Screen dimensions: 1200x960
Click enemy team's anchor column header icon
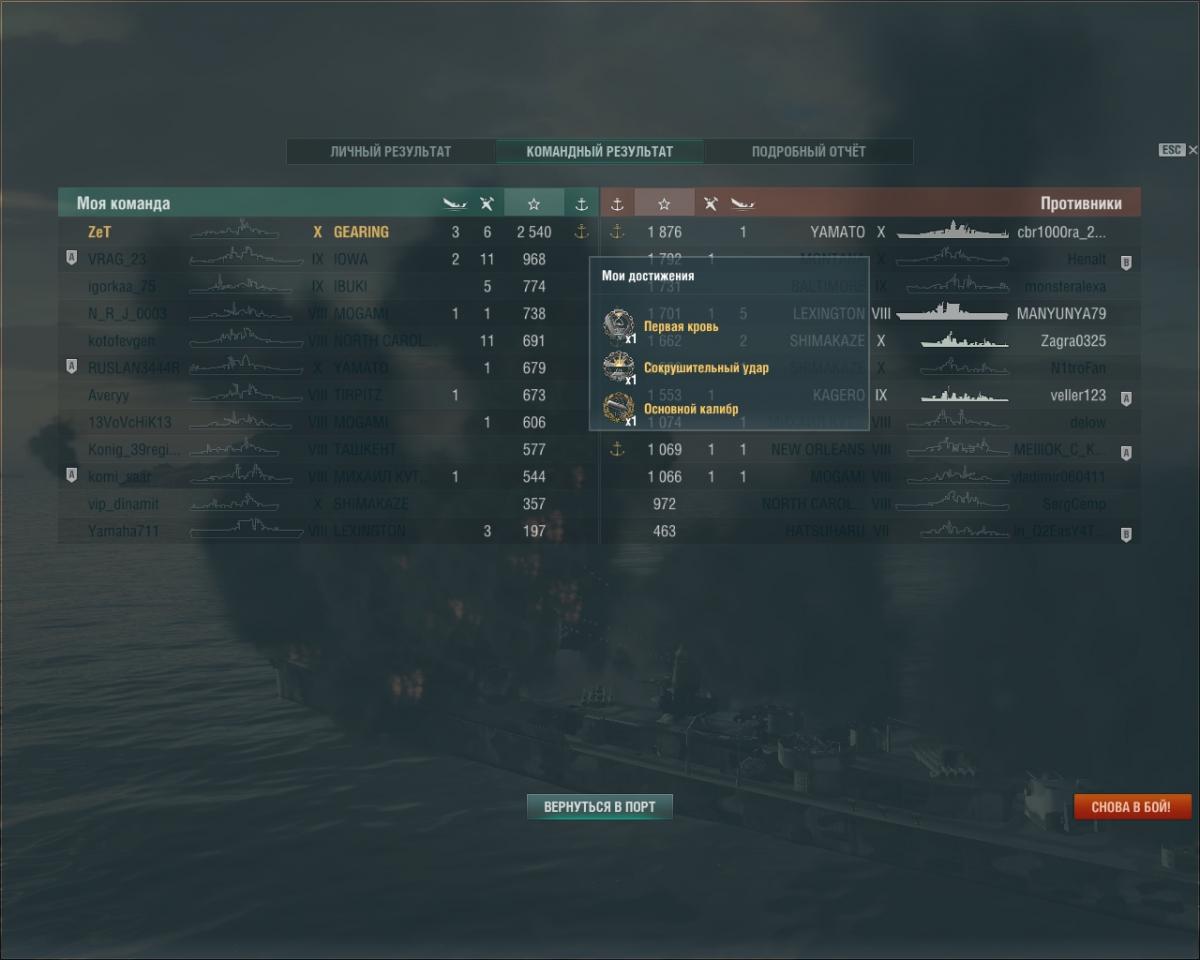coord(617,204)
